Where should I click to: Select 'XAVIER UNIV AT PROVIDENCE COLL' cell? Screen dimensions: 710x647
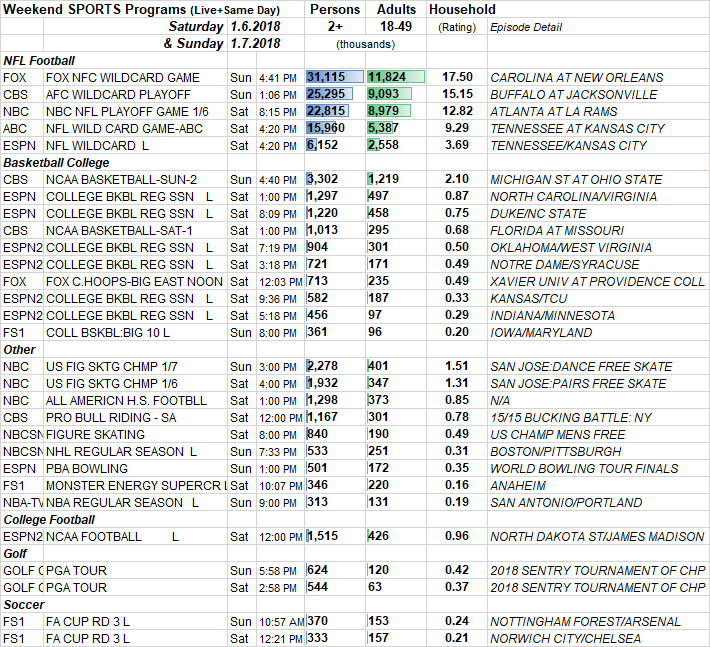(x=598, y=282)
